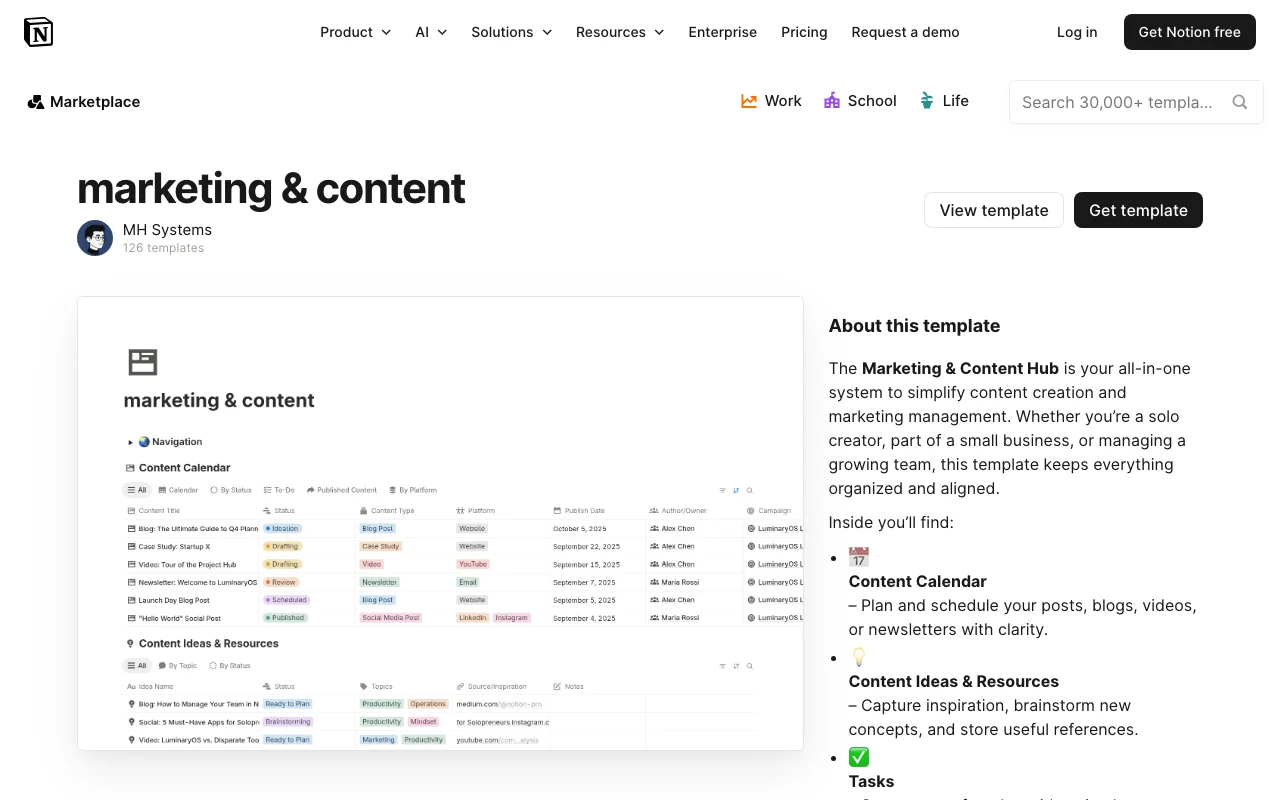Click Get Notion free button
Viewport: 1280px width, 800px height.
coord(1190,32)
